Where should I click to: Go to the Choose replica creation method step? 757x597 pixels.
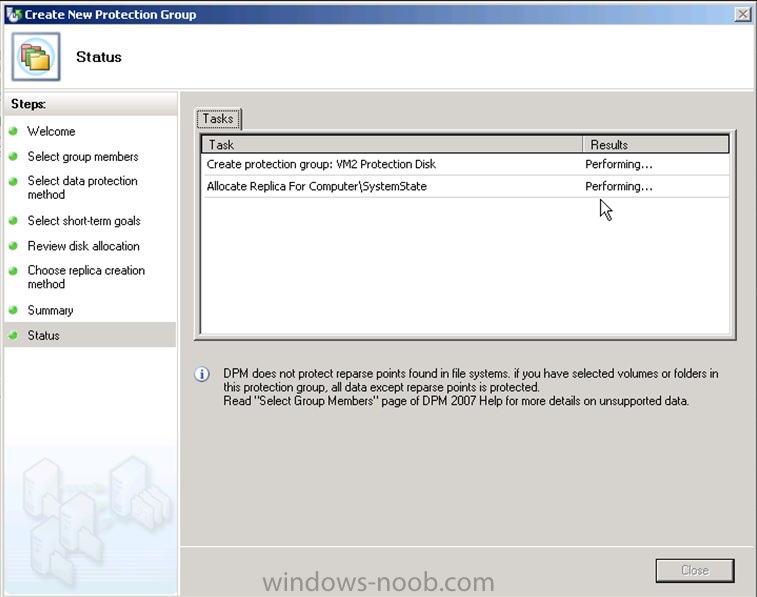pyautogui.click(x=86, y=277)
